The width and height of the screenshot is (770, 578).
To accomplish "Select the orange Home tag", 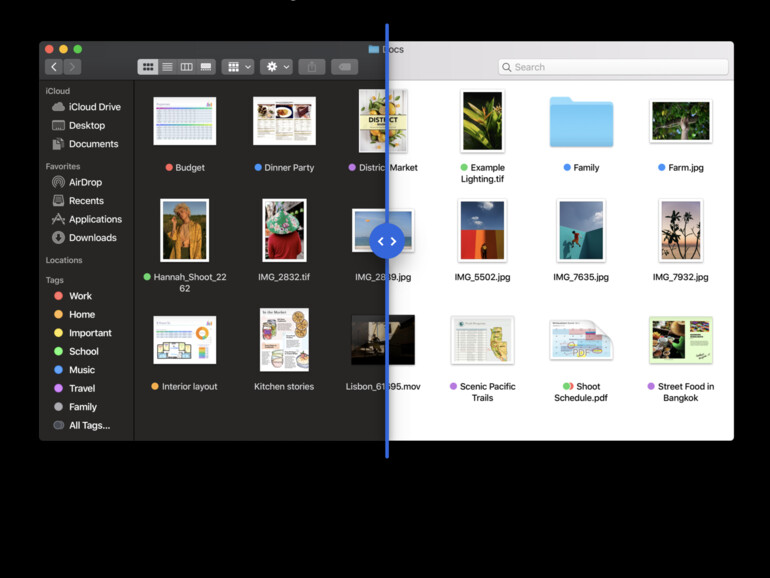I will (74, 315).
